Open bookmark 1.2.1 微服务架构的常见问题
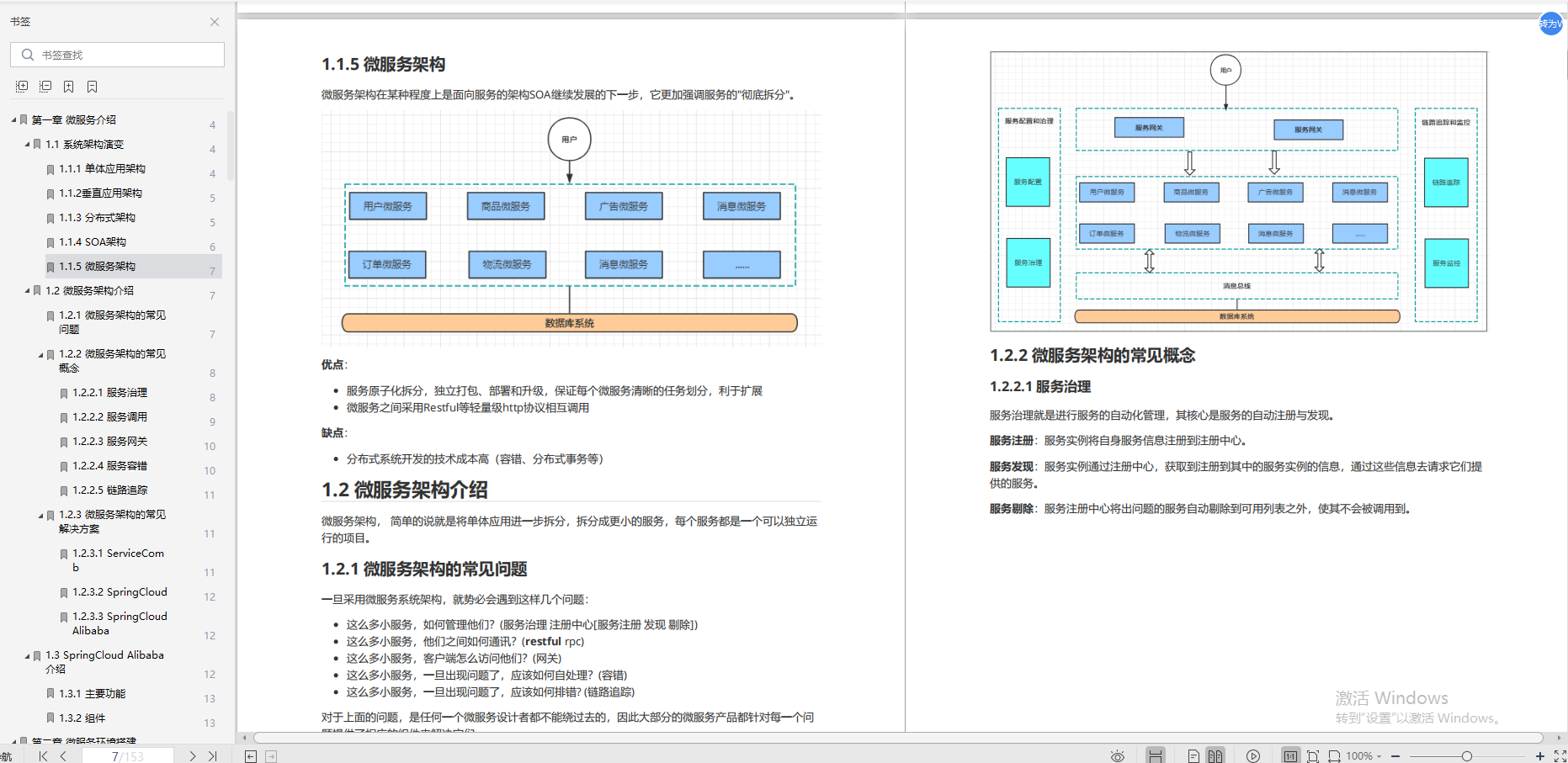 coord(112,322)
